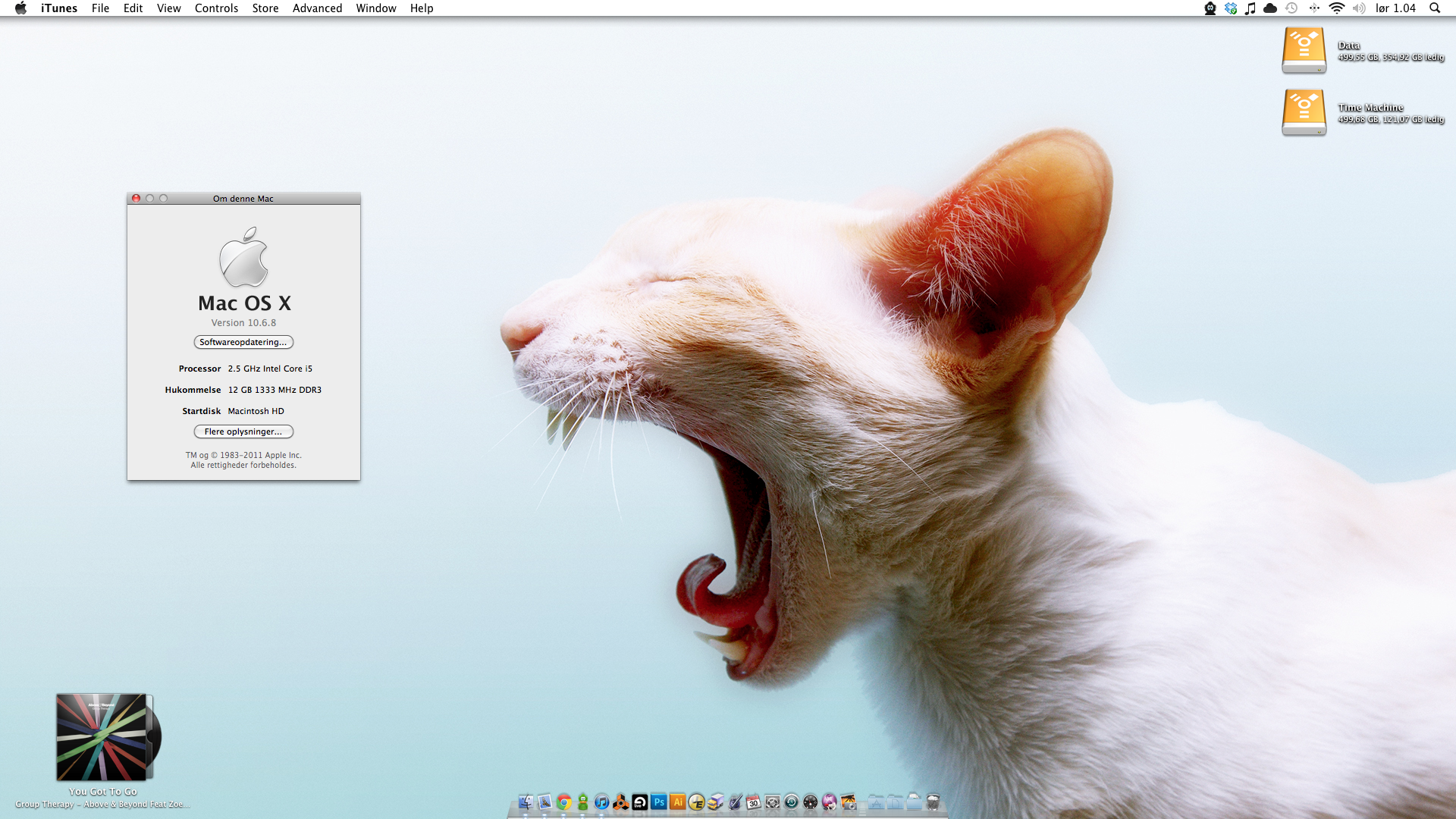Click the iTunes dock icon
Image resolution: width=1456 pixels, height=819 pixels.
602,802
